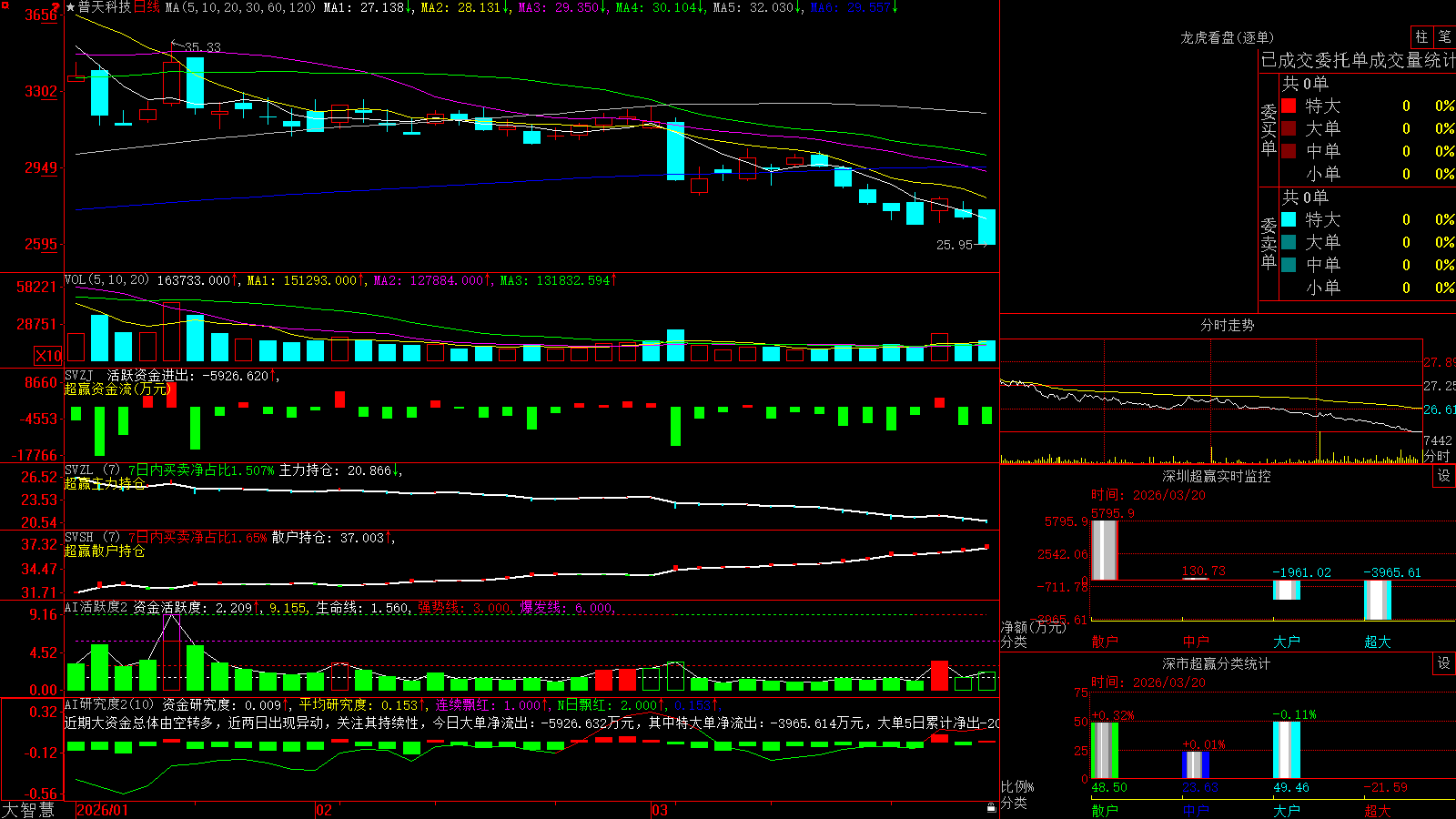Click the 普天科技 stock name
The width and height of the screenshot is (1456, 819).
point(105,7)
